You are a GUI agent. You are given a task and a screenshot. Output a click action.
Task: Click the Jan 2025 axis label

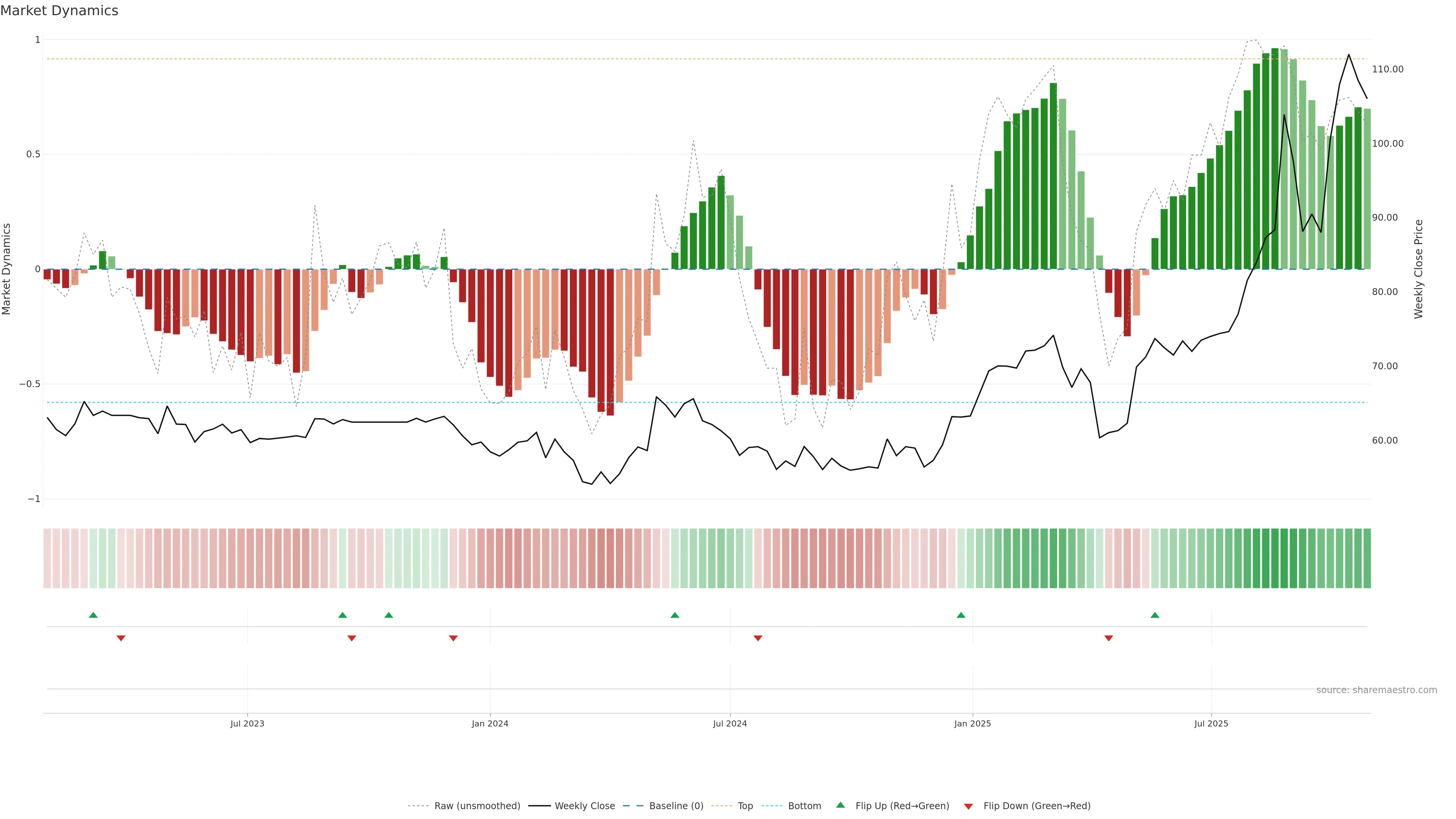972,723
